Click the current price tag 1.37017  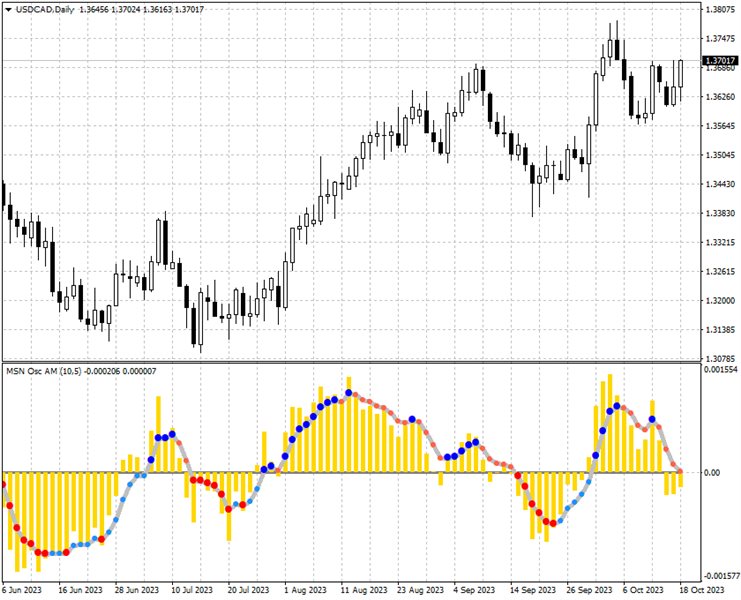[x=720, y=61]
